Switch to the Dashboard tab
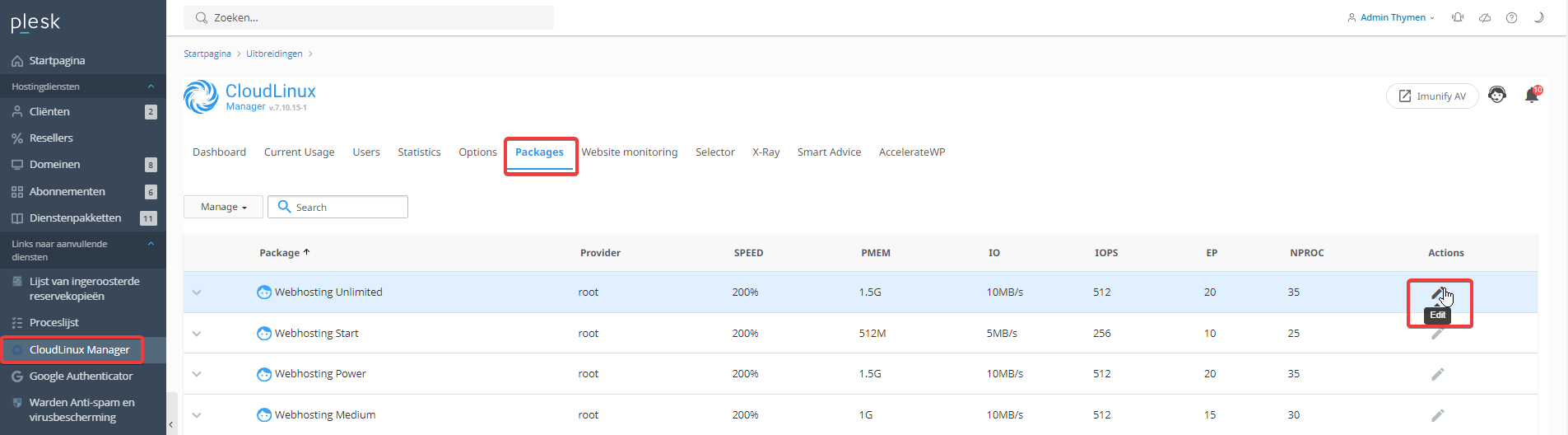The height and width of the screenshot is (435, 1568). coord(219,152)
